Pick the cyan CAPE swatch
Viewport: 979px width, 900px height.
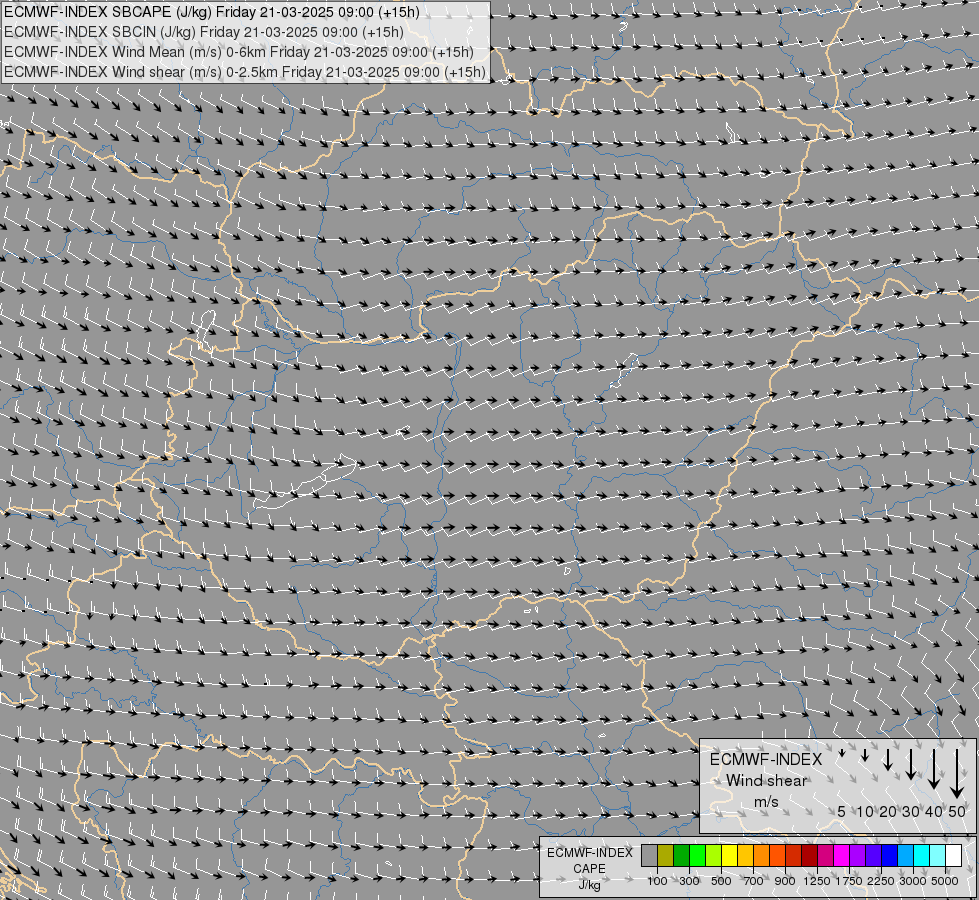click(922, 856)
